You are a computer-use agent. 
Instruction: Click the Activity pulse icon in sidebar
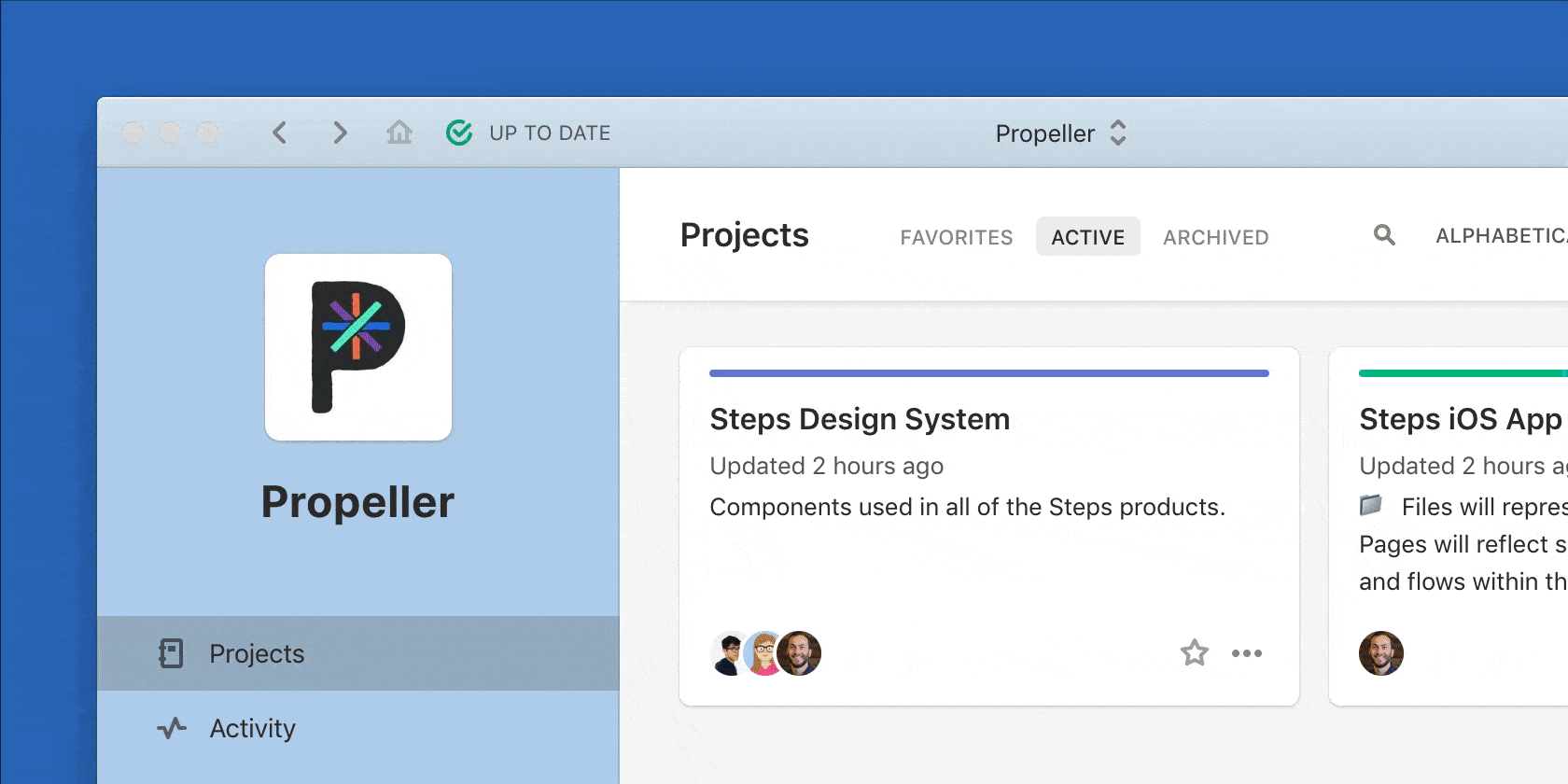pos(172,728)
